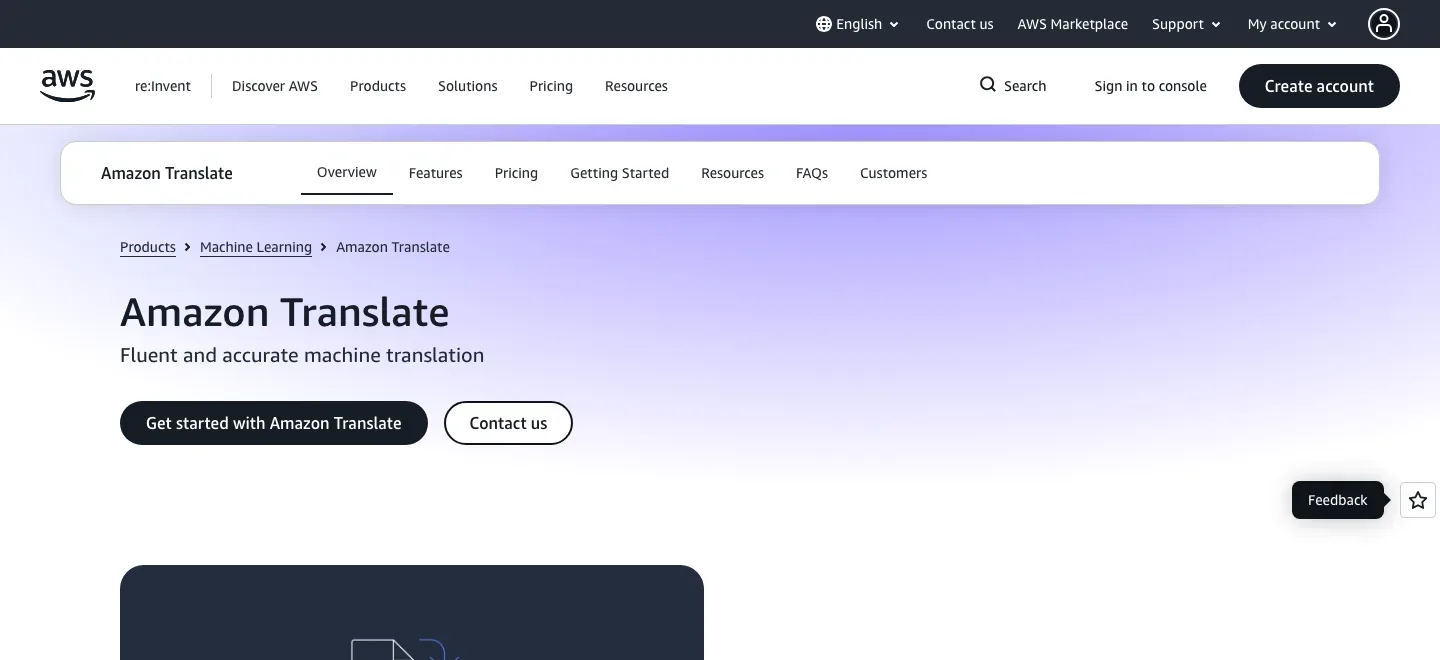Click Sign in to console
The image size is (1440, 660).
coord(1150,86)
